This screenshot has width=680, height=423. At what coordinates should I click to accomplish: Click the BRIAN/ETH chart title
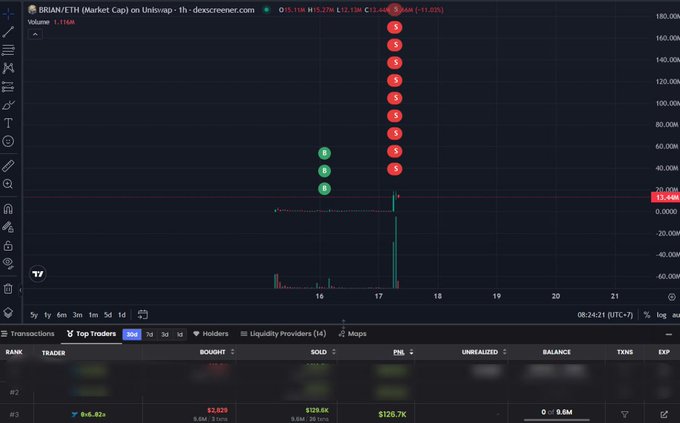point(146,10)
